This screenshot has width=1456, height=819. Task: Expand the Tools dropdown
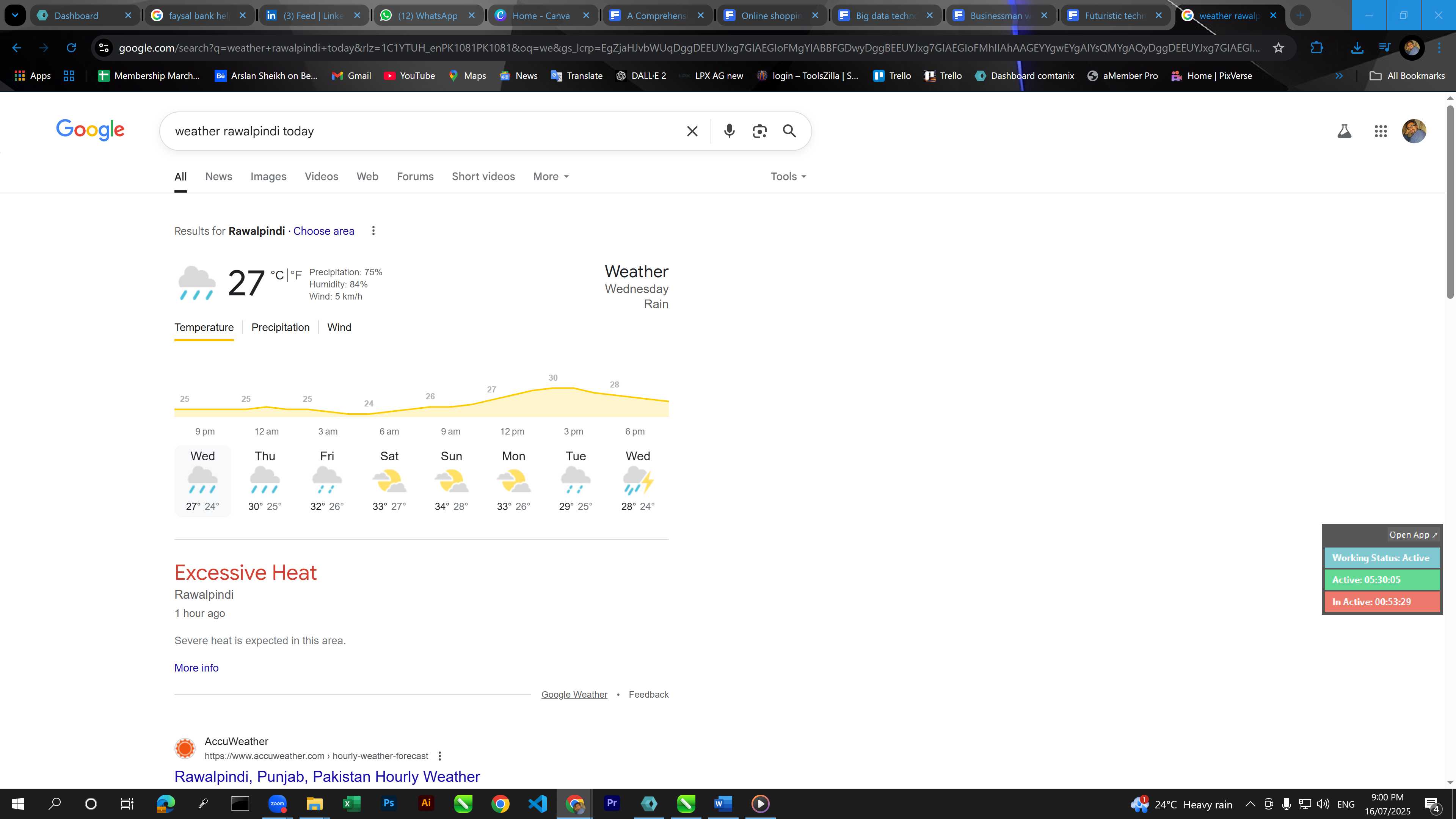pyautogui.click(x=789, y=176)
